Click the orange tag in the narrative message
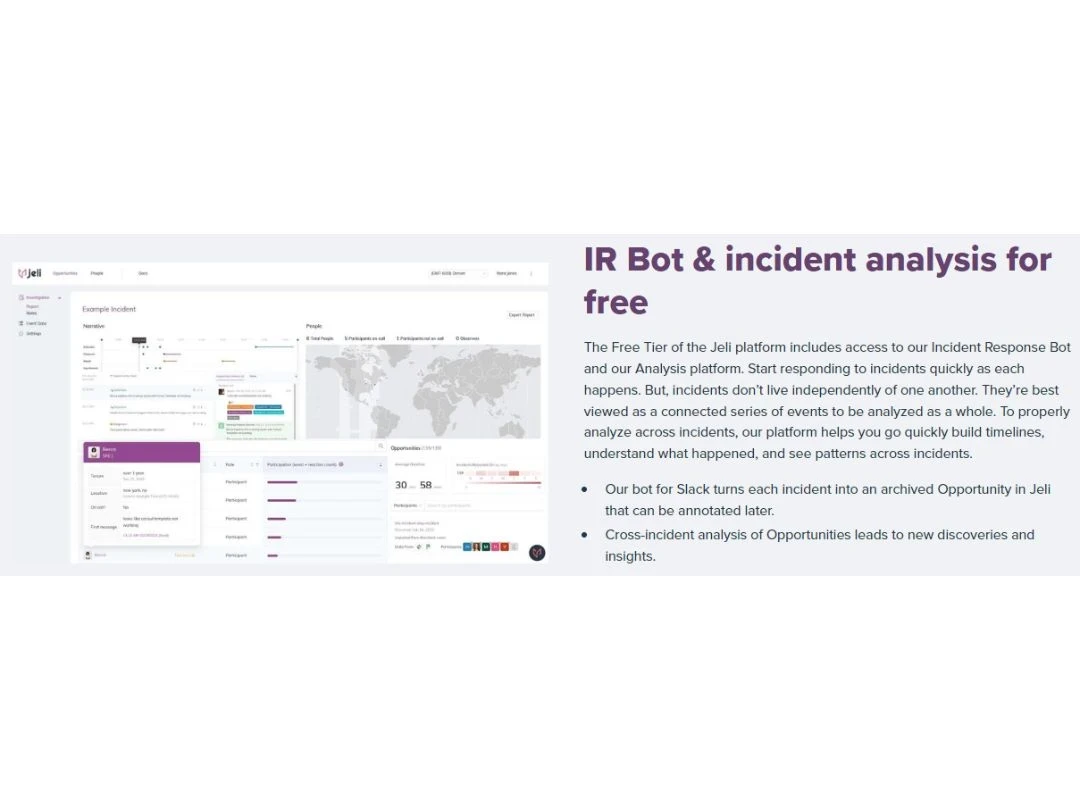The width and height of the screenshot is (1080, 810). 240,406
